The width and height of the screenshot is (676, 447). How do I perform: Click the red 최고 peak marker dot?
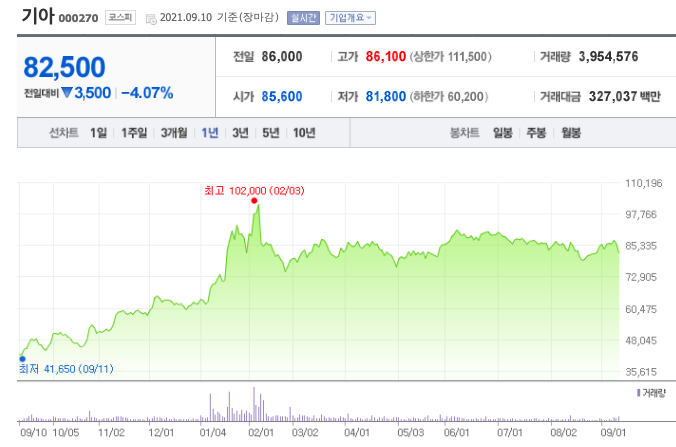[x=254, y=201]
